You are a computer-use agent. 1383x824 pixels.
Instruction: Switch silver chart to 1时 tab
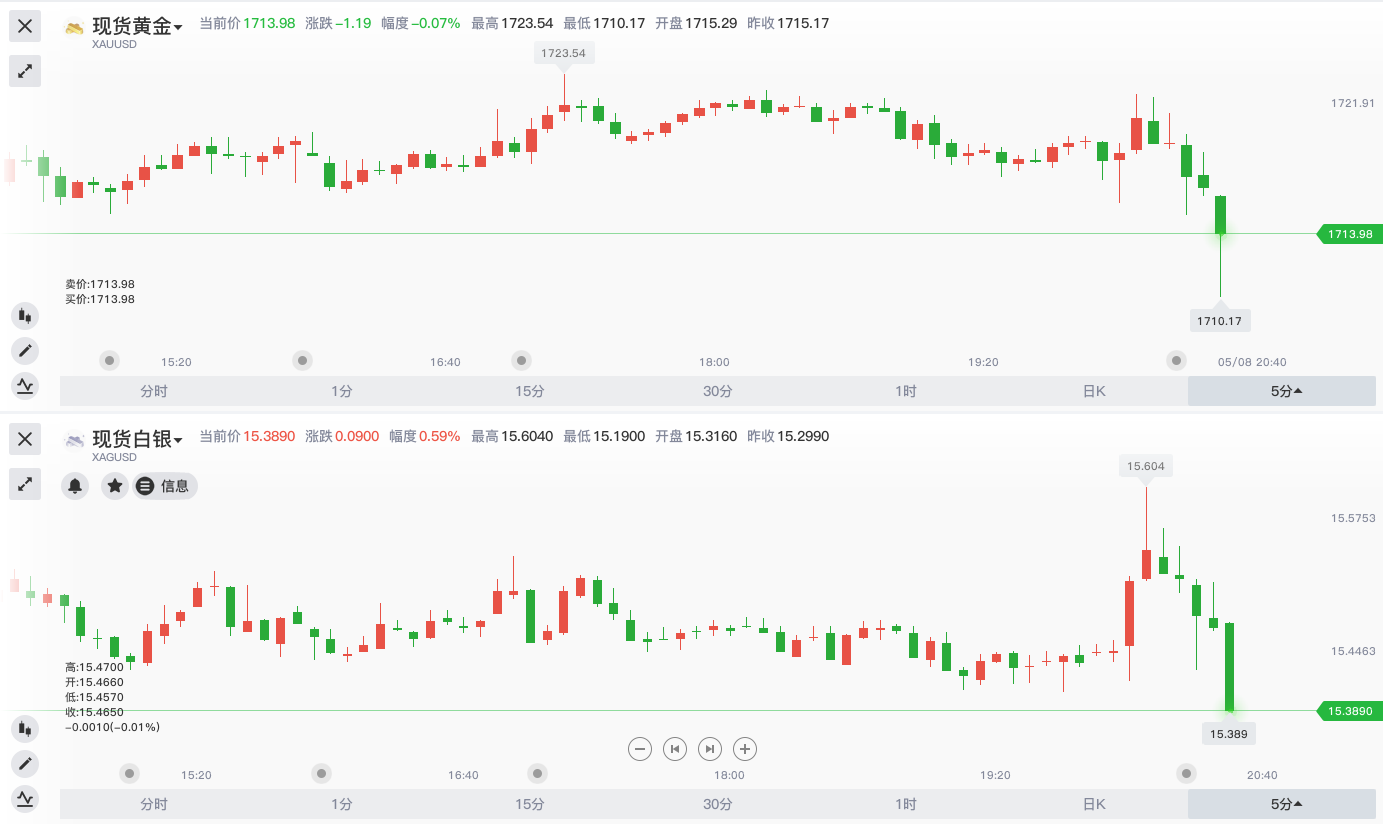906,804
